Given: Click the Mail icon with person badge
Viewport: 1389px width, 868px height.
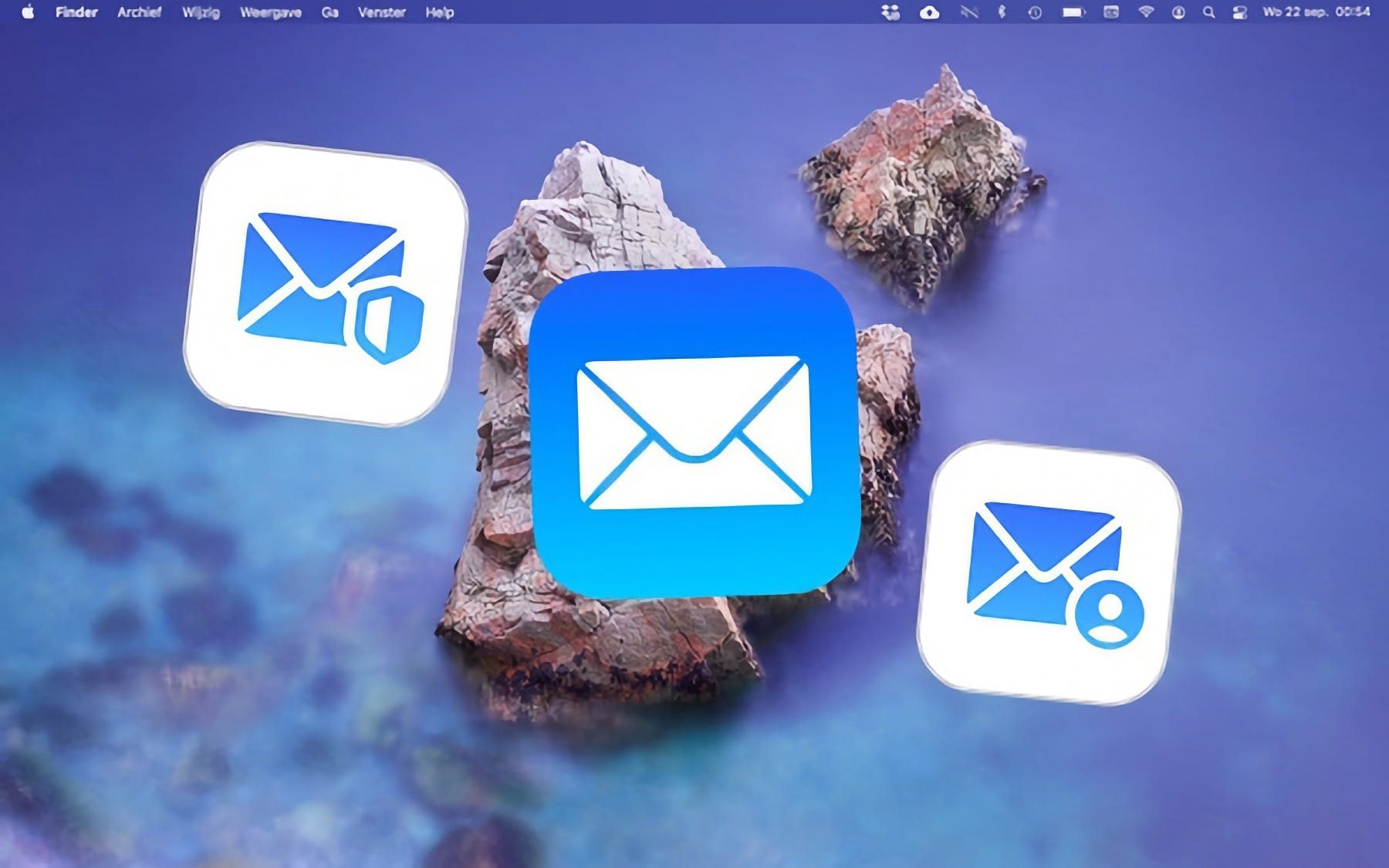Looking at the screenshot, I should click(1049, 572).
